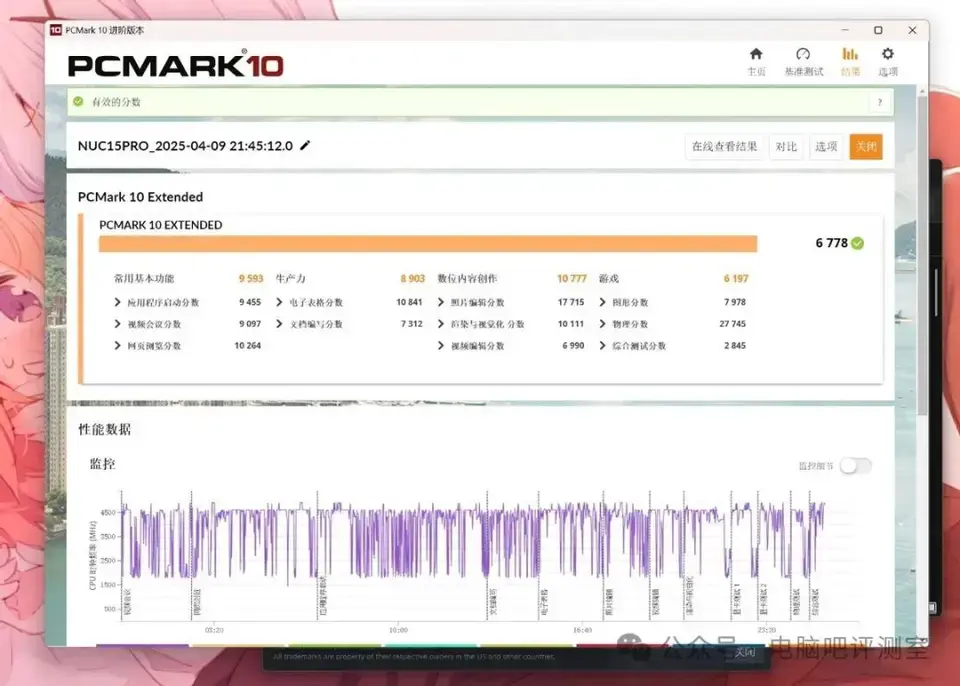This screenshot has width=960, height=686.
Task: Click the 选项 button beside 对比
Action: tap(826, 146)
